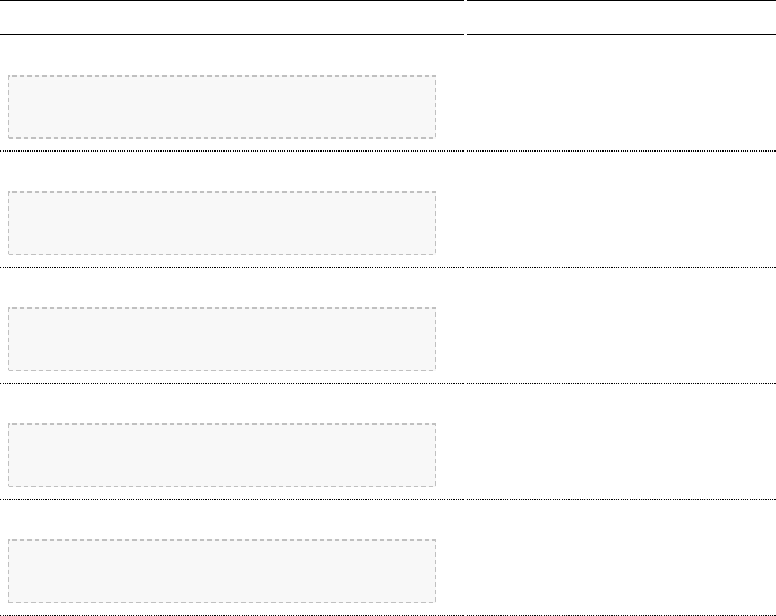This screenshot has width=776, height=616.
Task: Click the dotted divider below the third row
Action: pyautogui.click(x=232, y=383)
